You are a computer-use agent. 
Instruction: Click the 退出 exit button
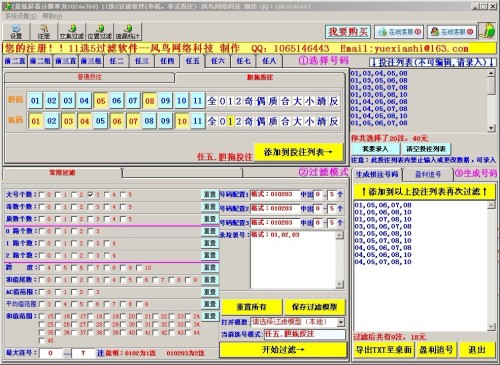pos(477,350)
